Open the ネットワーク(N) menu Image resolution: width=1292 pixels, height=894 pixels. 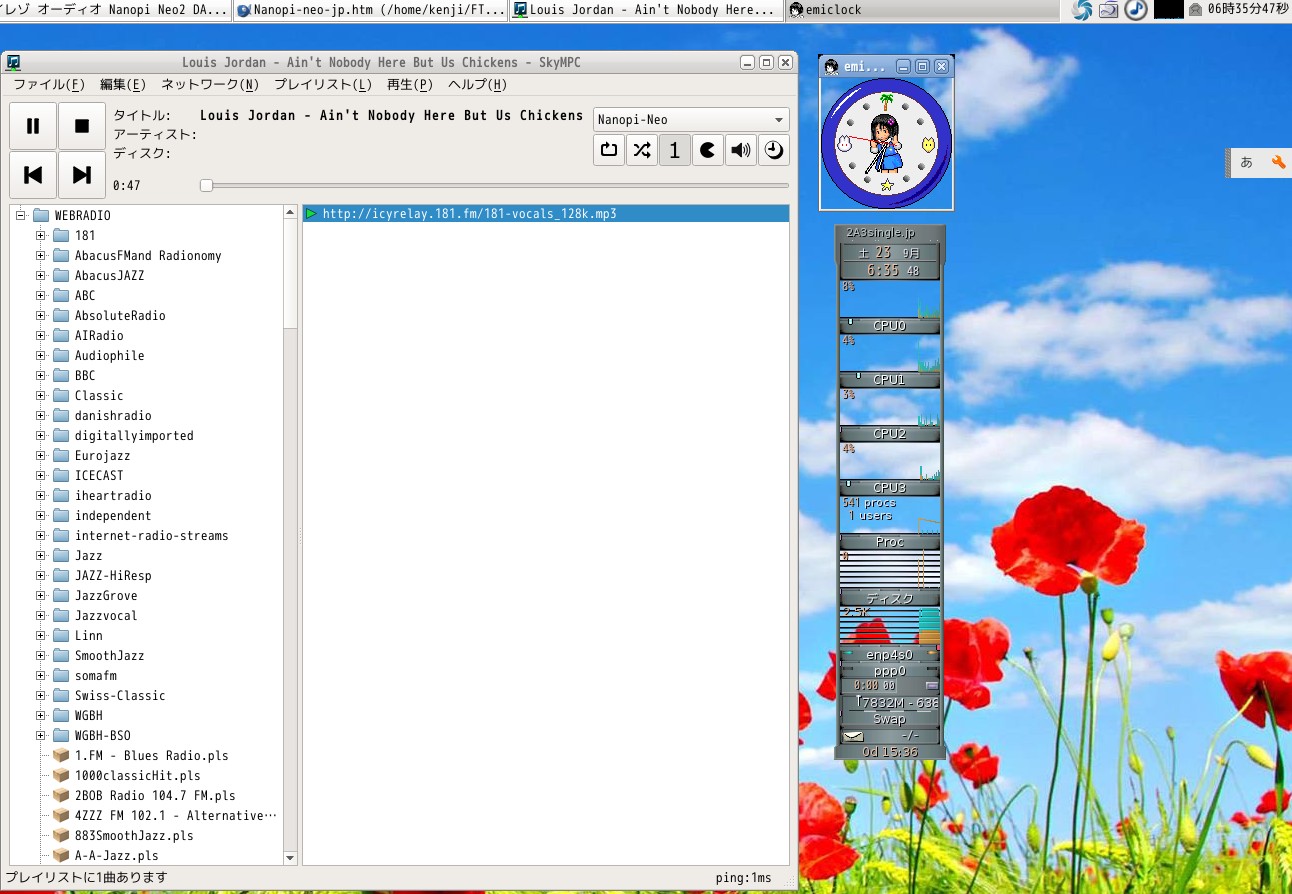(x=210, y=85)
